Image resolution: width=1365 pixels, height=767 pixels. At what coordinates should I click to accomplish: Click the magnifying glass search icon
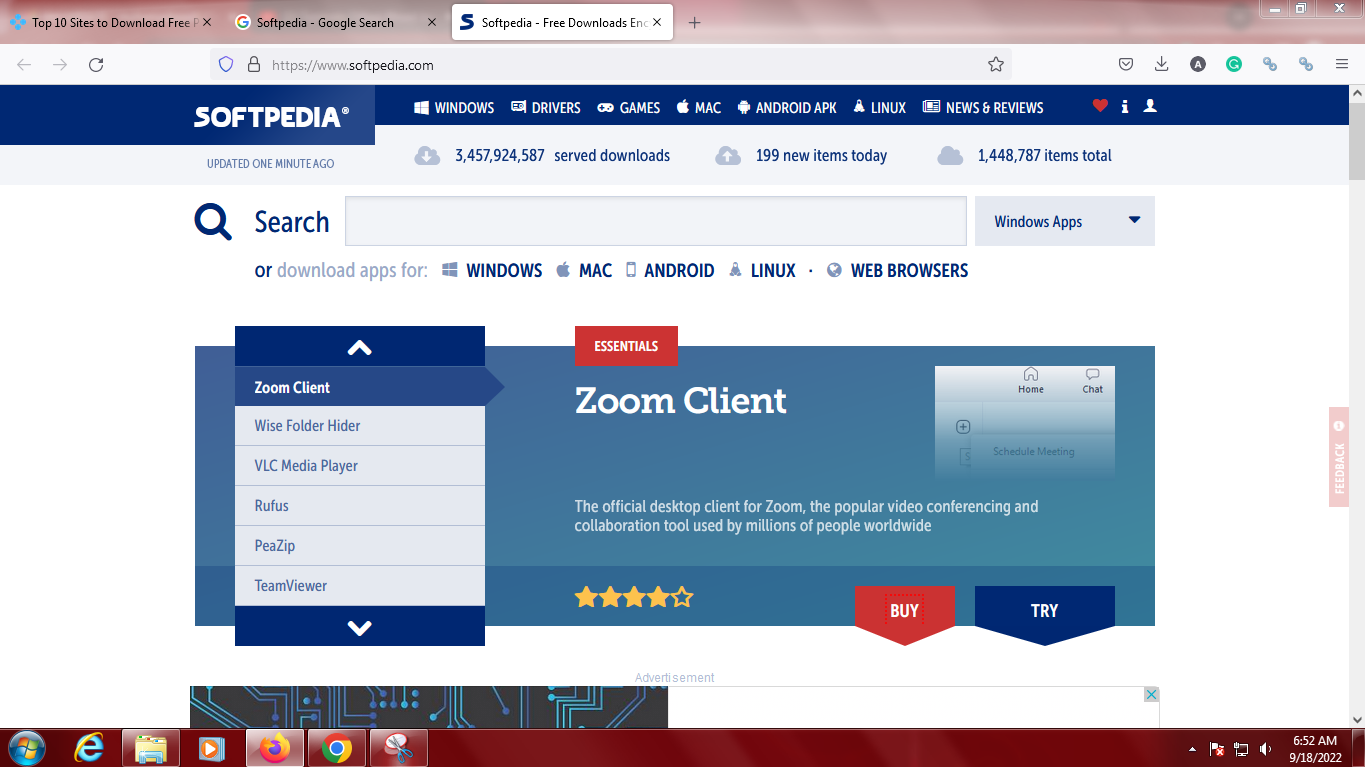pyautogui.click(x=213, y=221)
